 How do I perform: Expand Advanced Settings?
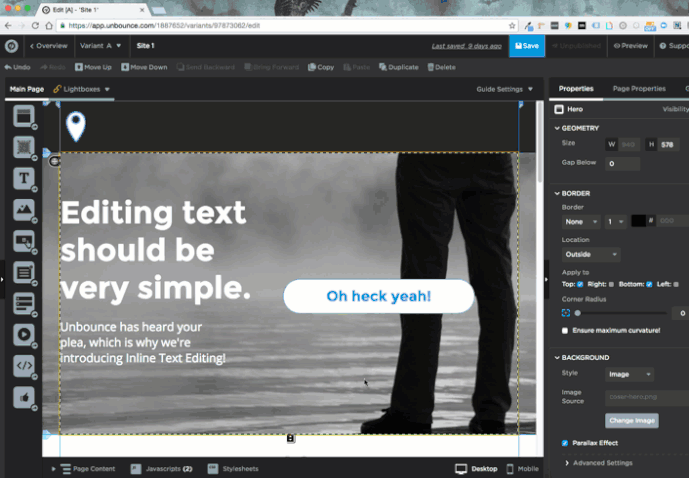click(598, 463)
